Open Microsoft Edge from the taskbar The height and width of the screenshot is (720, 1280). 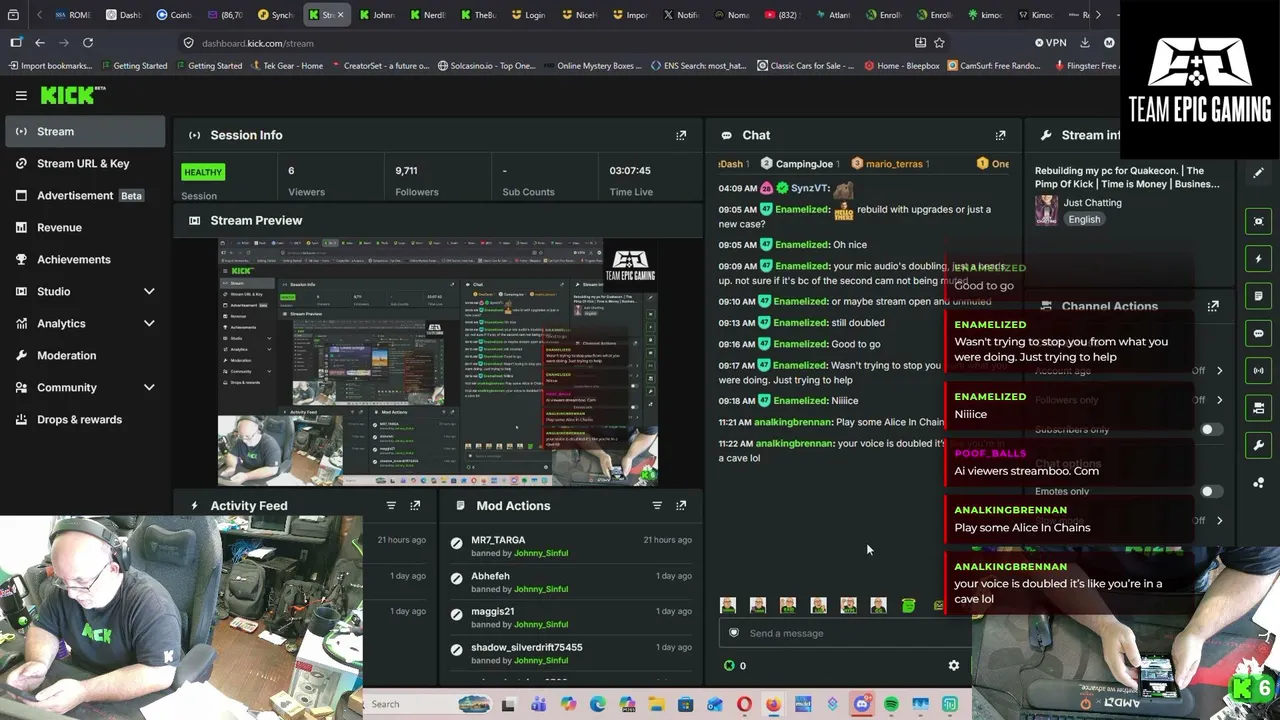(598, 704)
